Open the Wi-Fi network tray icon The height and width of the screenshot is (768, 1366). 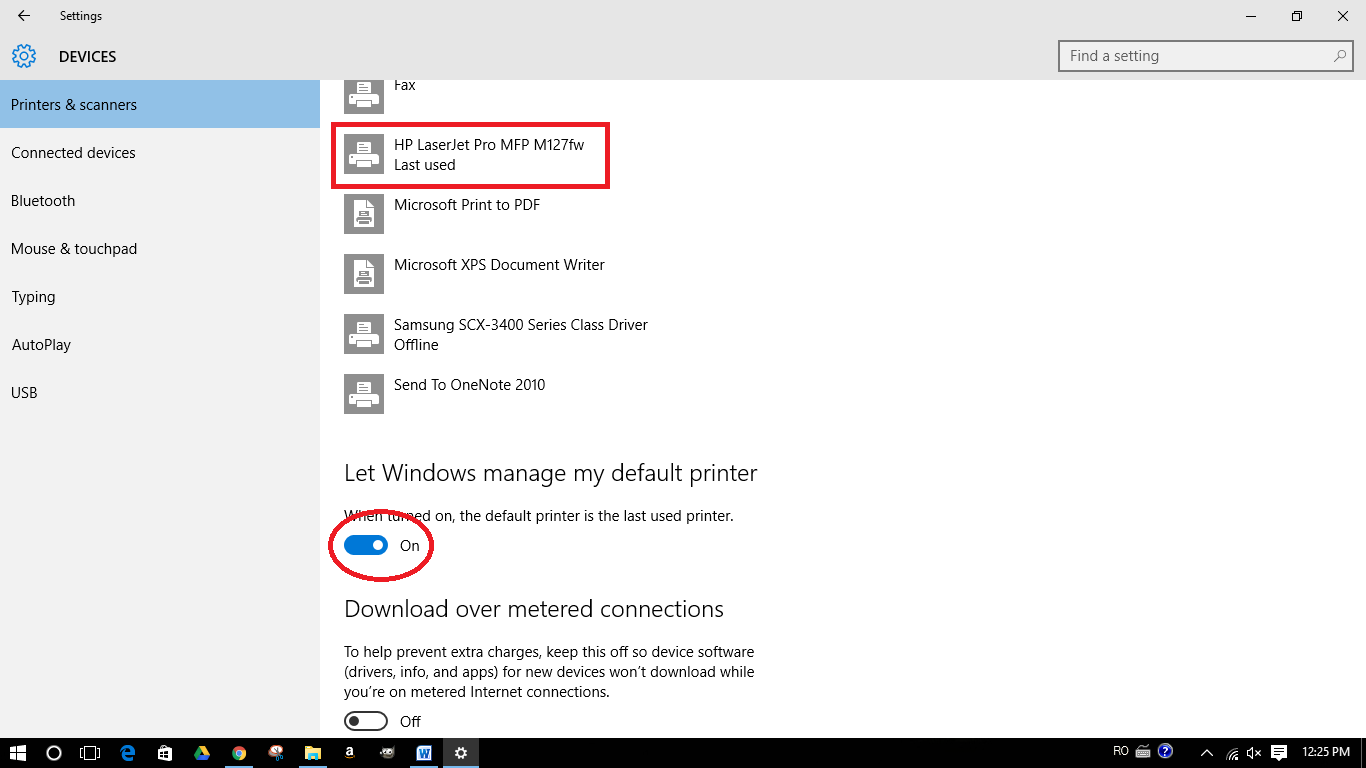pos(1232,753)
